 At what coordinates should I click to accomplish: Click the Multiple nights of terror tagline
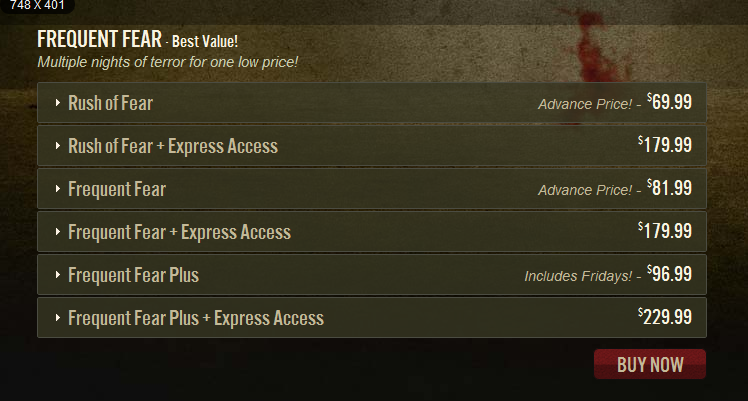[x=167, y=62]
